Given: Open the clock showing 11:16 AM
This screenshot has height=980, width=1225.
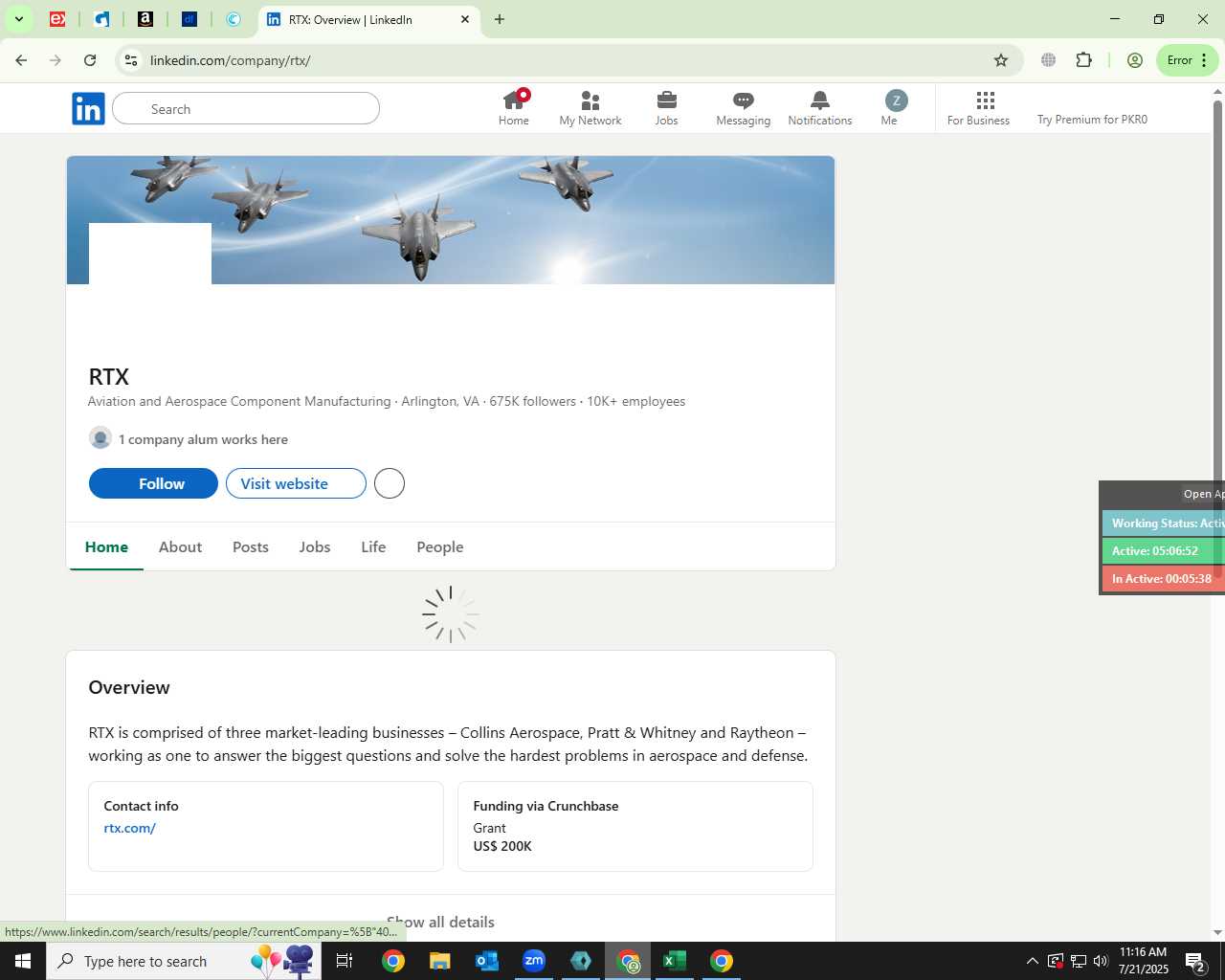Looking at the screenshot, I should 1144,961.
